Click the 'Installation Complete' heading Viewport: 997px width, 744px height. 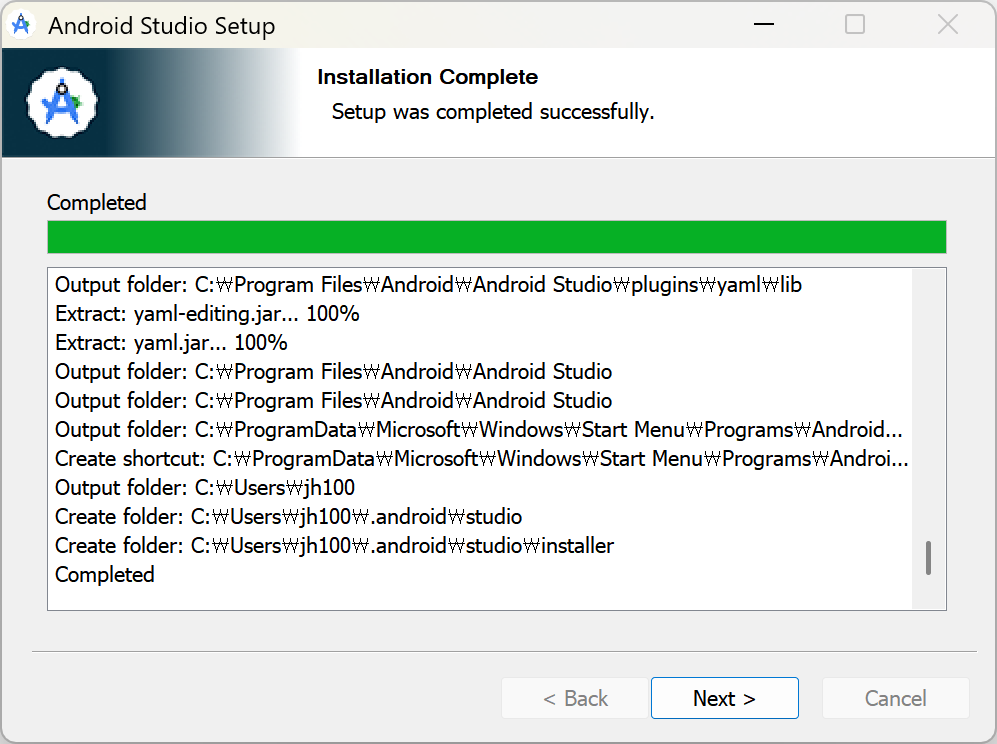point(427,77)
